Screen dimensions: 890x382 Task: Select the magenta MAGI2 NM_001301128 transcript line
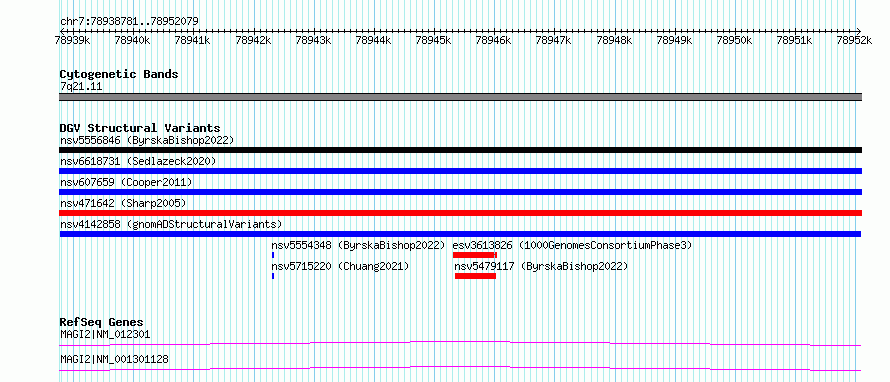[x=460, y=368]
